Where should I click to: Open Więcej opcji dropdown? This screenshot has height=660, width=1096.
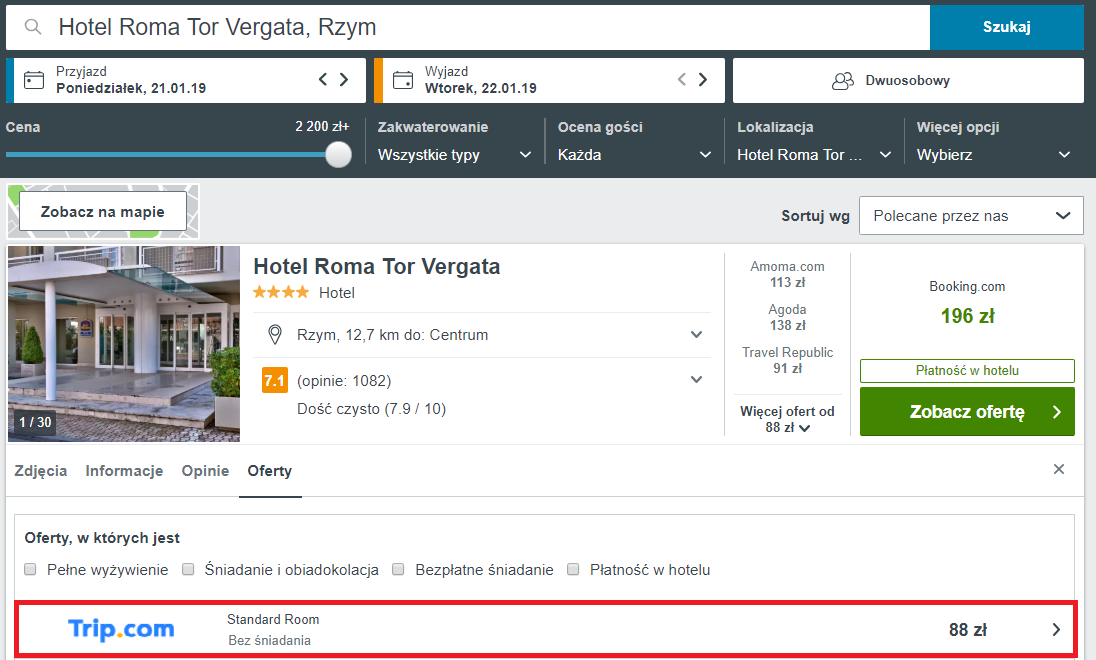pos(993,155)
